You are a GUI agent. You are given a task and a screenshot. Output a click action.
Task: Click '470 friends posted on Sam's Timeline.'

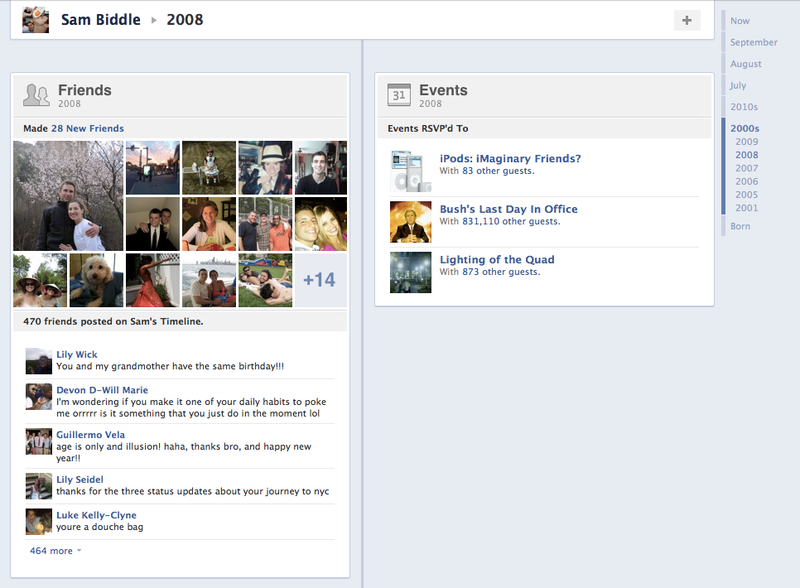coord(113,322)
